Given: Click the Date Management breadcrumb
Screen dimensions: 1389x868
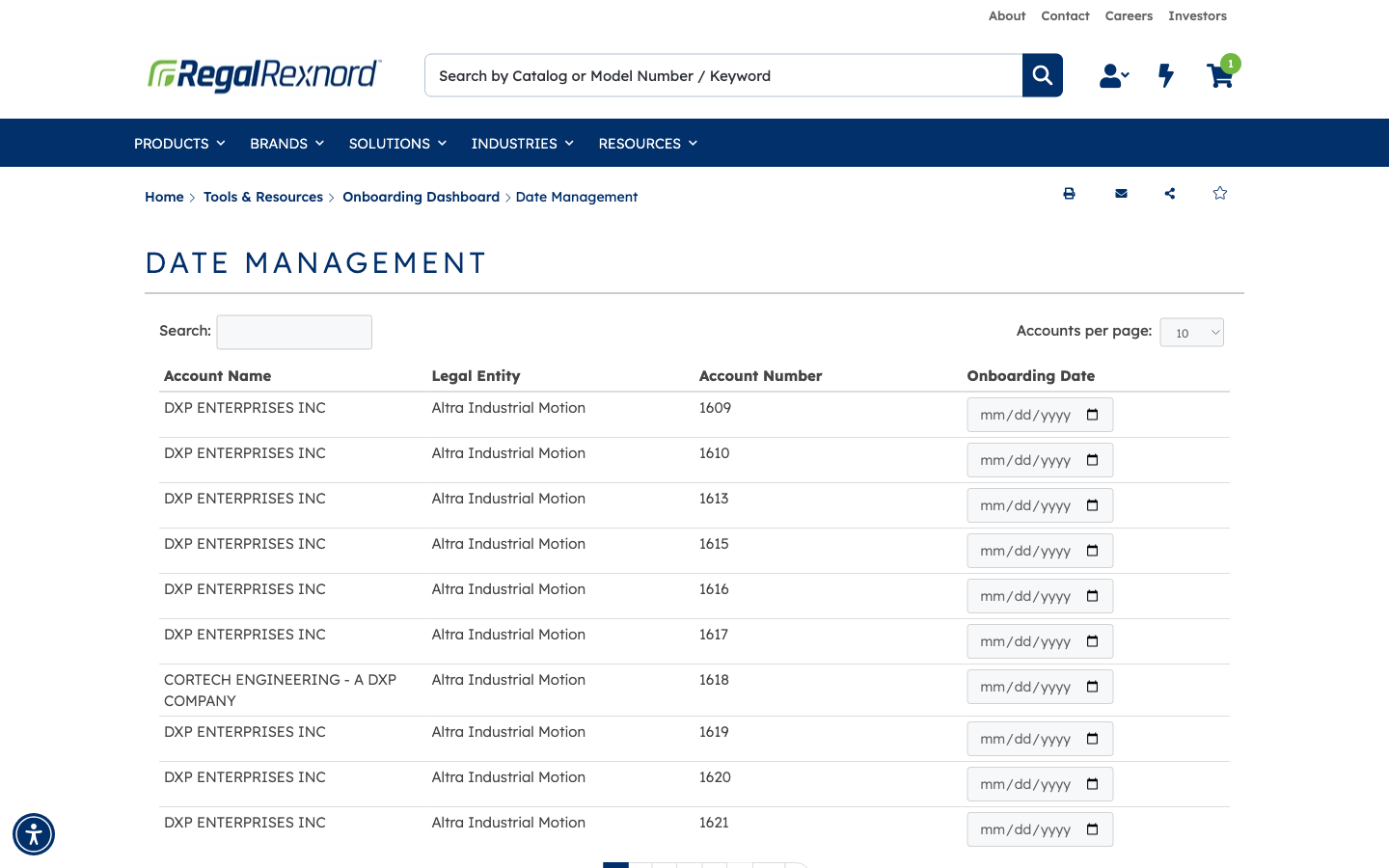Looking at the screenshot, I should tap(577, 197).
